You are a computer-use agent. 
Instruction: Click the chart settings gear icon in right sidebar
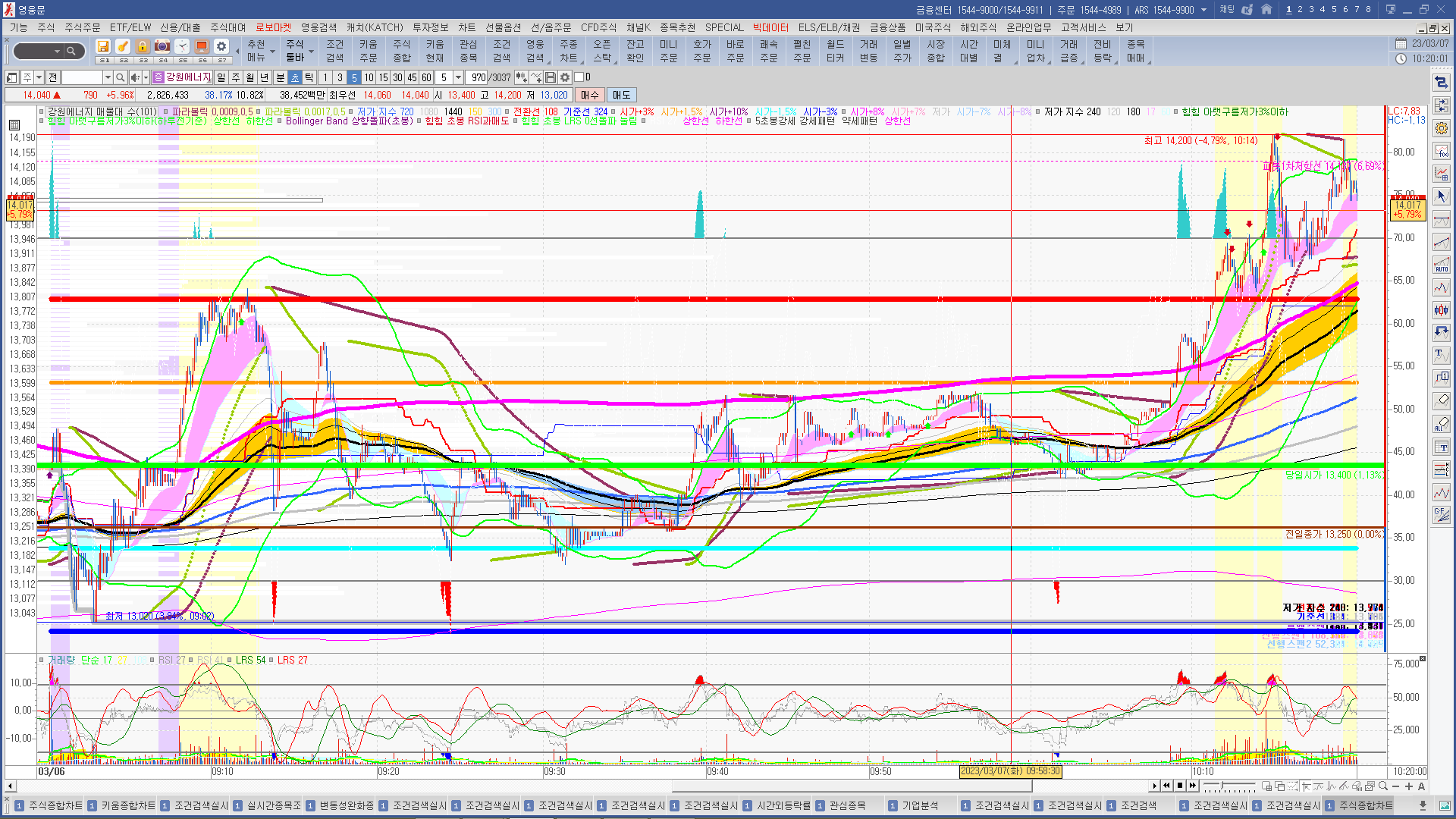click(x=1442, y=128)
